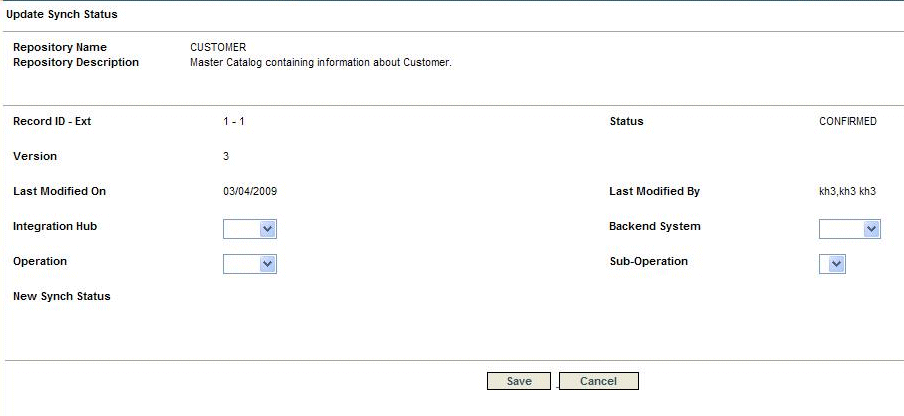Click the Master Catalog description text
Viewport: 904px width, 416px height.
[321, 62]
